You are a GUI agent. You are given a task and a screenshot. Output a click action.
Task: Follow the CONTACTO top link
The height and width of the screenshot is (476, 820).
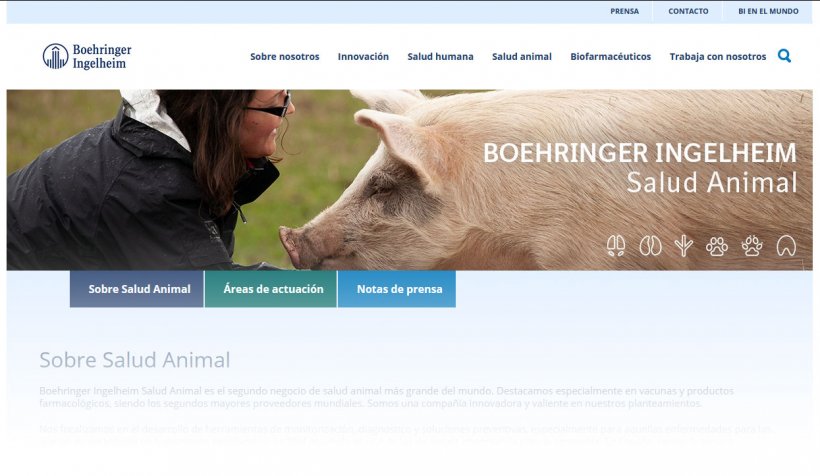click(688, 11)
